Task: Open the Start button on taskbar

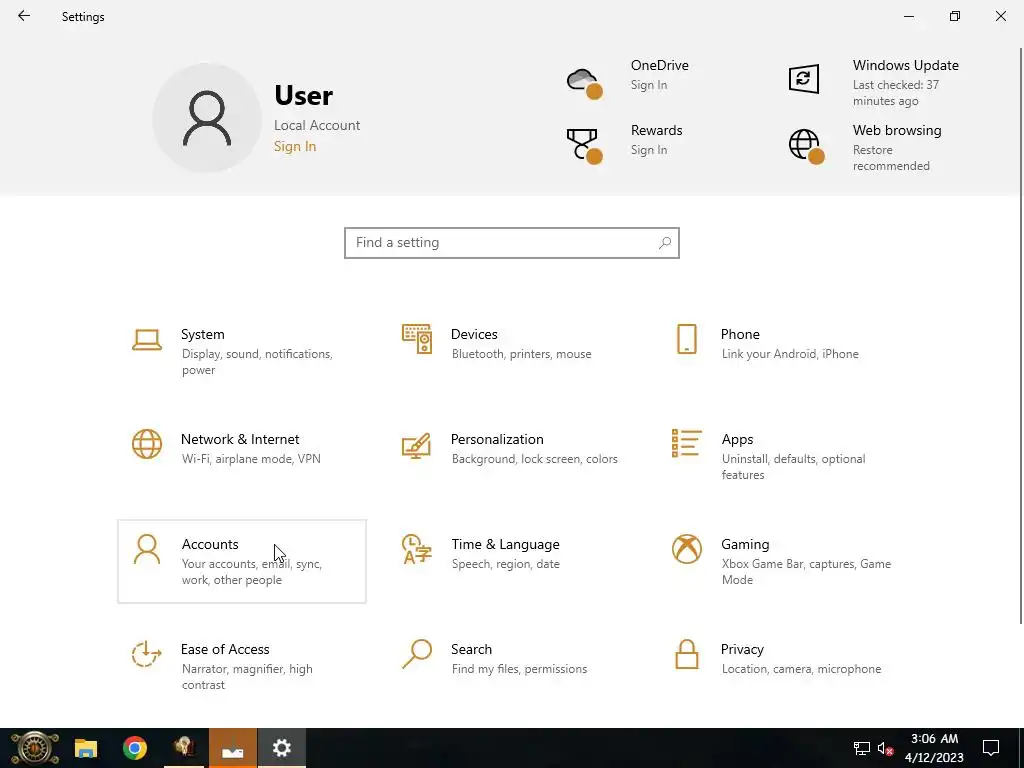Action: pos(34,748)
